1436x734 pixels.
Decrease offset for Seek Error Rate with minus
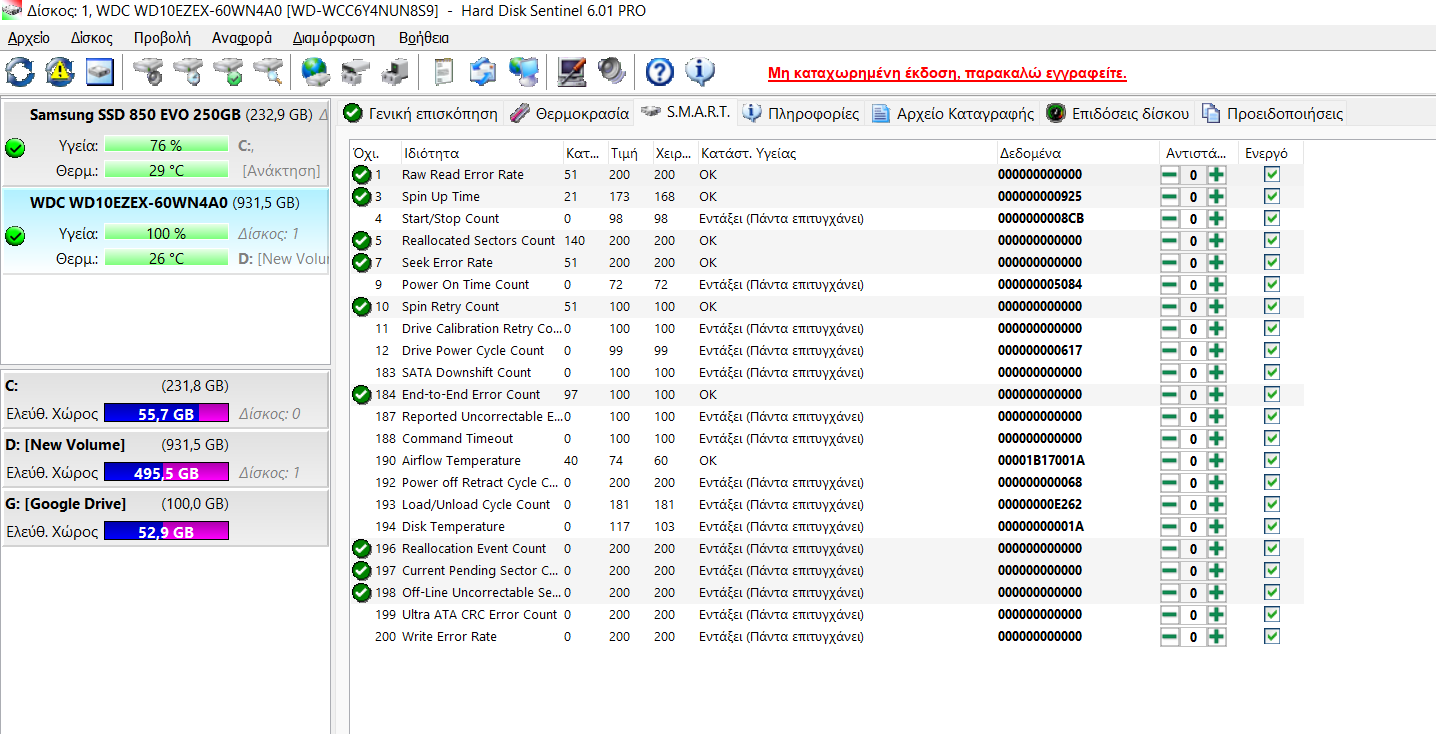[x=1169, y=263]
